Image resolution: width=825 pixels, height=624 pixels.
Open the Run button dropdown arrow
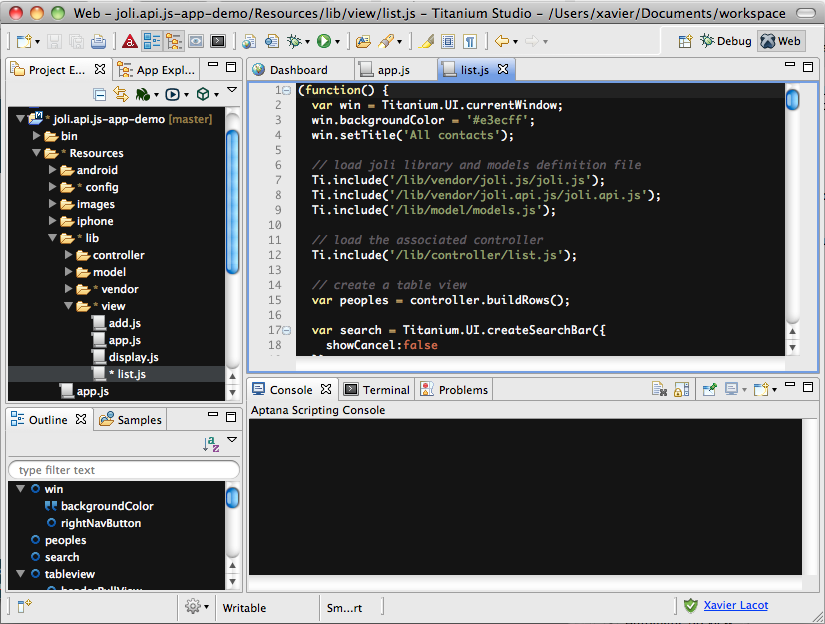(337, 42)
